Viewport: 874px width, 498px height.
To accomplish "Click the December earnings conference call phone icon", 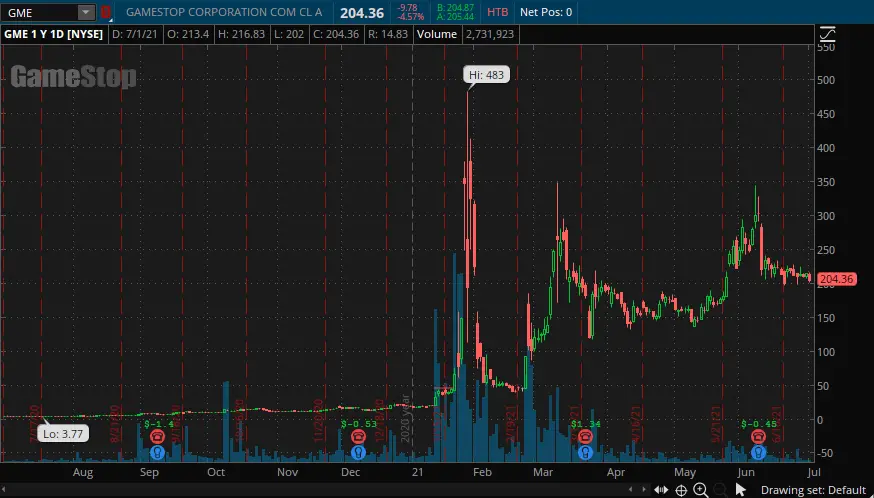I will pos(358,436).
